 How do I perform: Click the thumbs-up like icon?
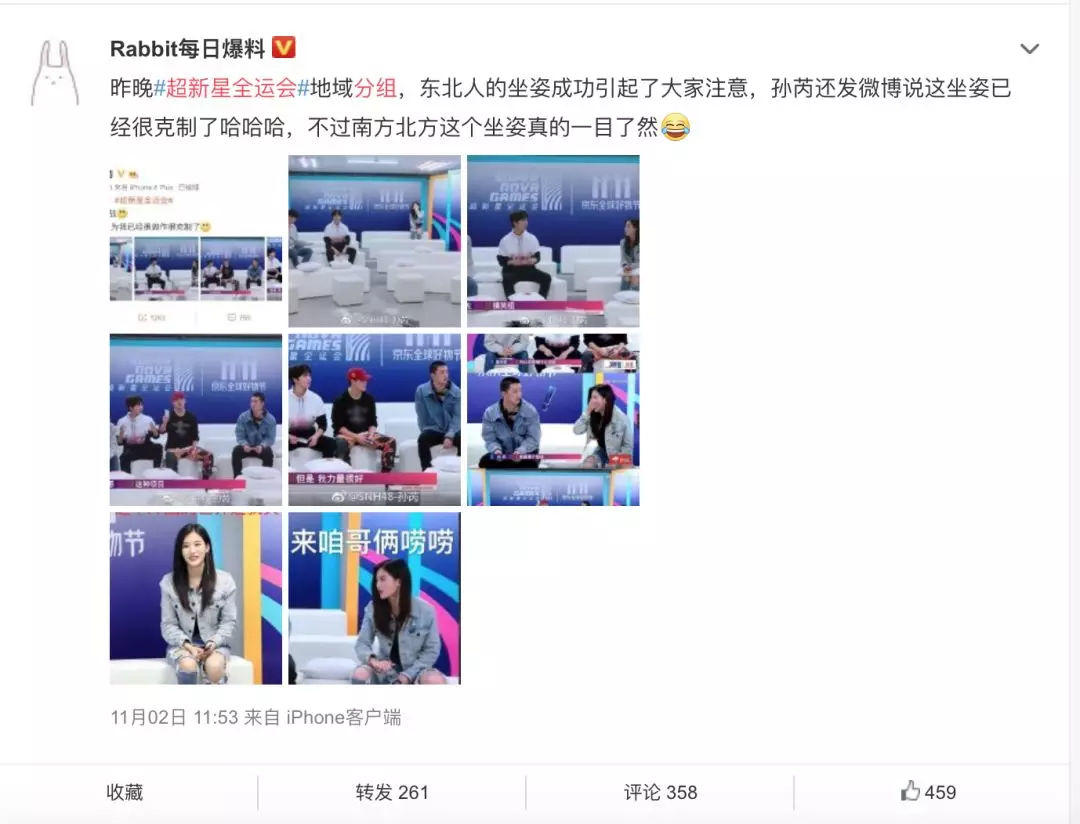tap(910, 791)
